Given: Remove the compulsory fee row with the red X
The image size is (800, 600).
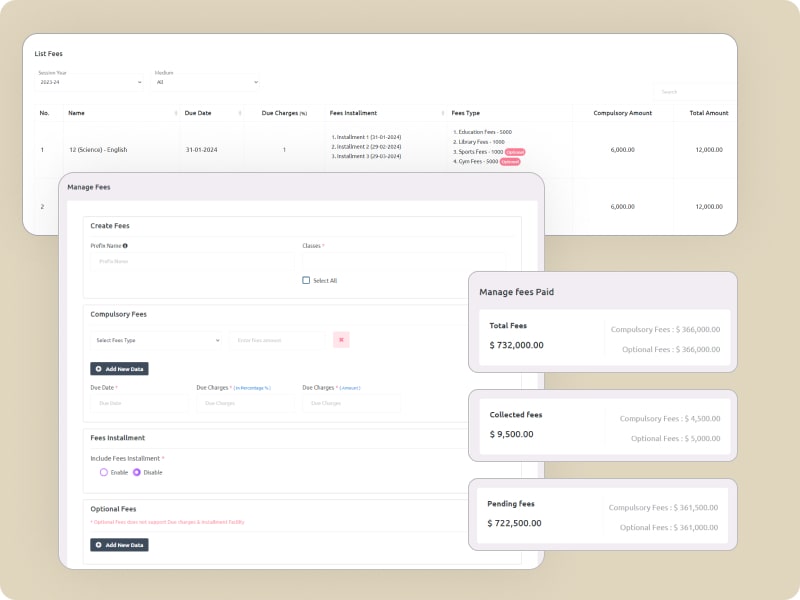Looking at the screenshot, I should 341,340.
